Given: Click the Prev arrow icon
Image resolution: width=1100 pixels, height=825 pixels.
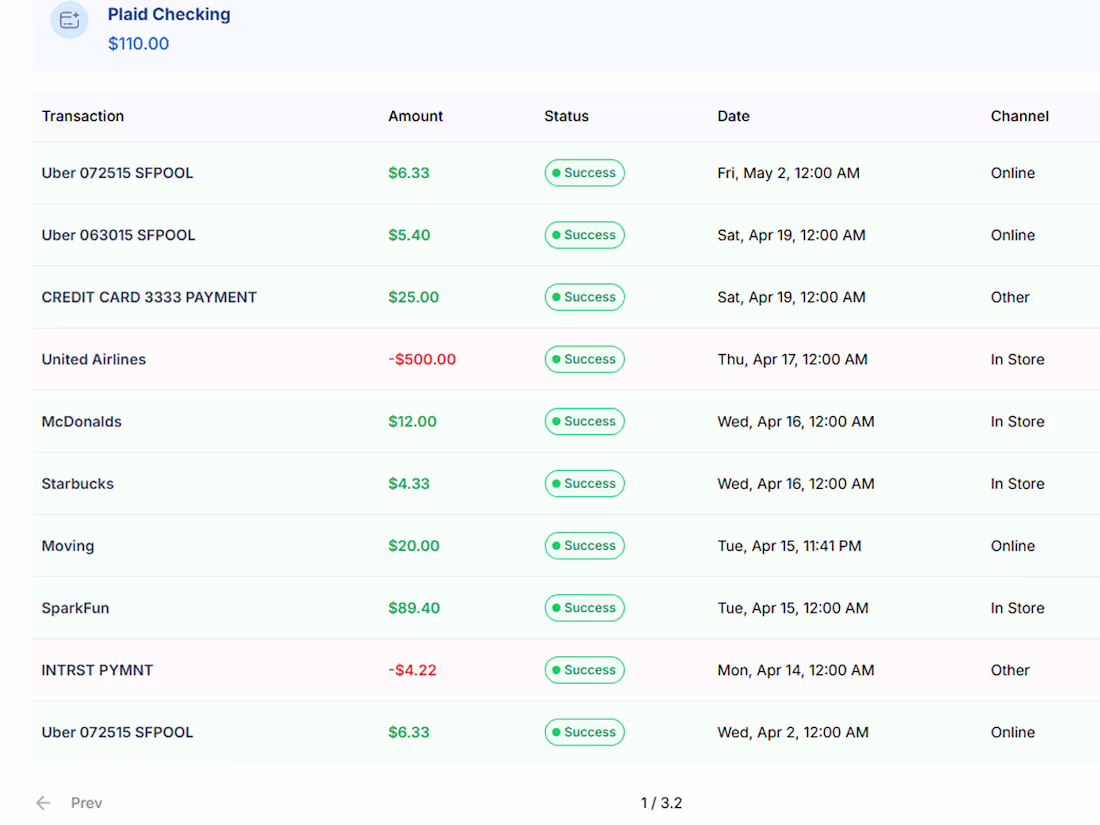Looking at the screenshot, I should [43, 803].
